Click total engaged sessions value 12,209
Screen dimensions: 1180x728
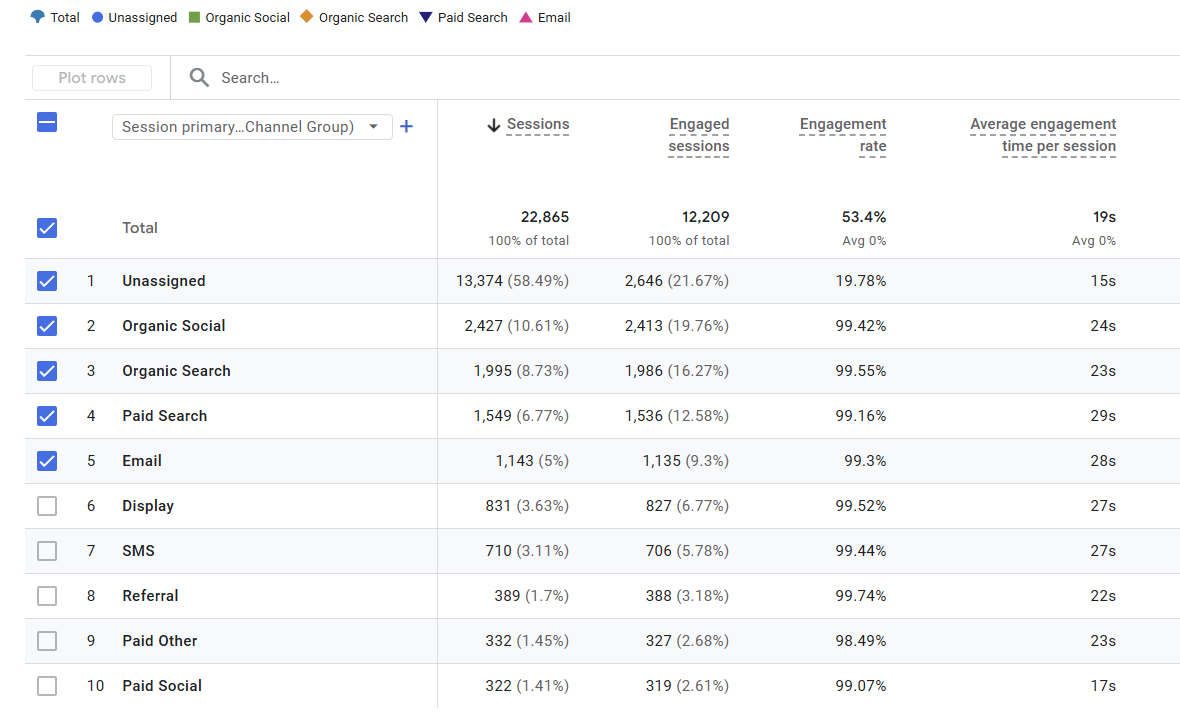[x=705, y=217]
